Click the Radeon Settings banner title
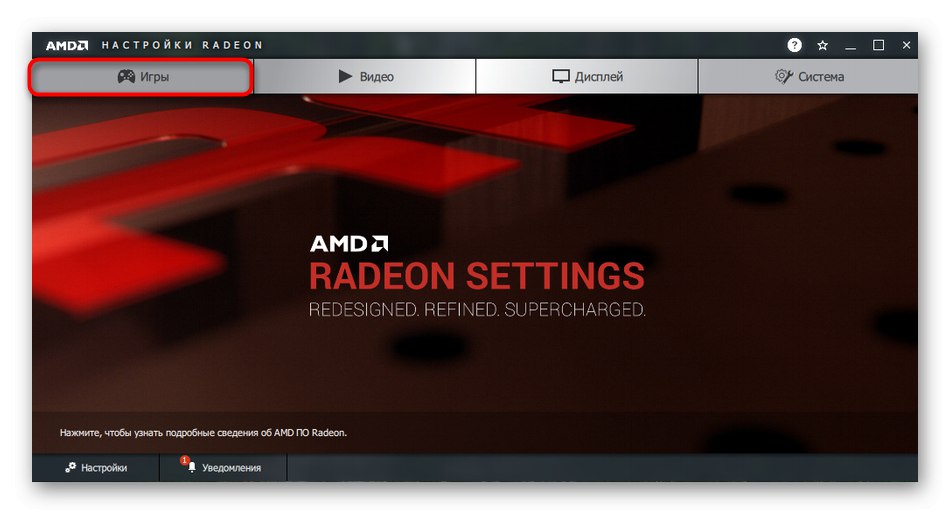Screen dimensions: 950x514 tap(477, 276)
